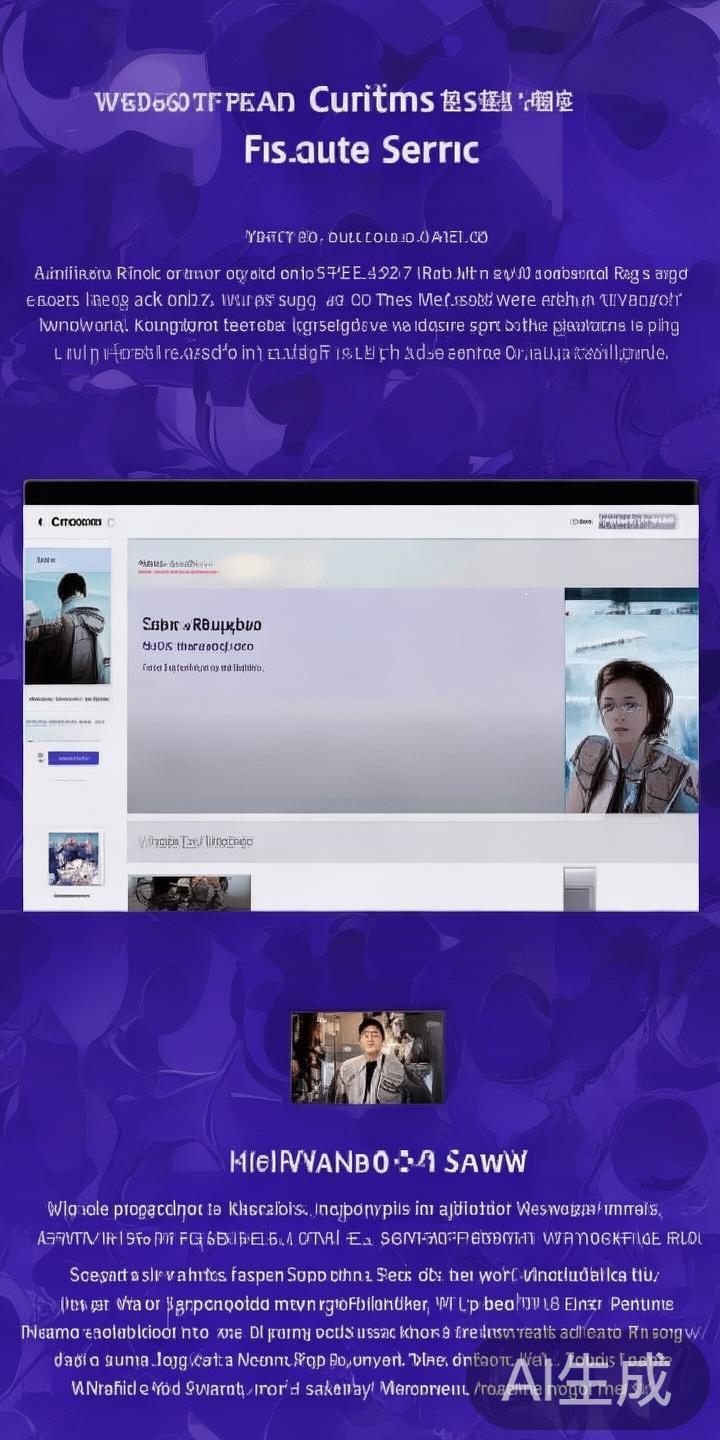Click the "Curitms" page title at the top

(371, 100)
